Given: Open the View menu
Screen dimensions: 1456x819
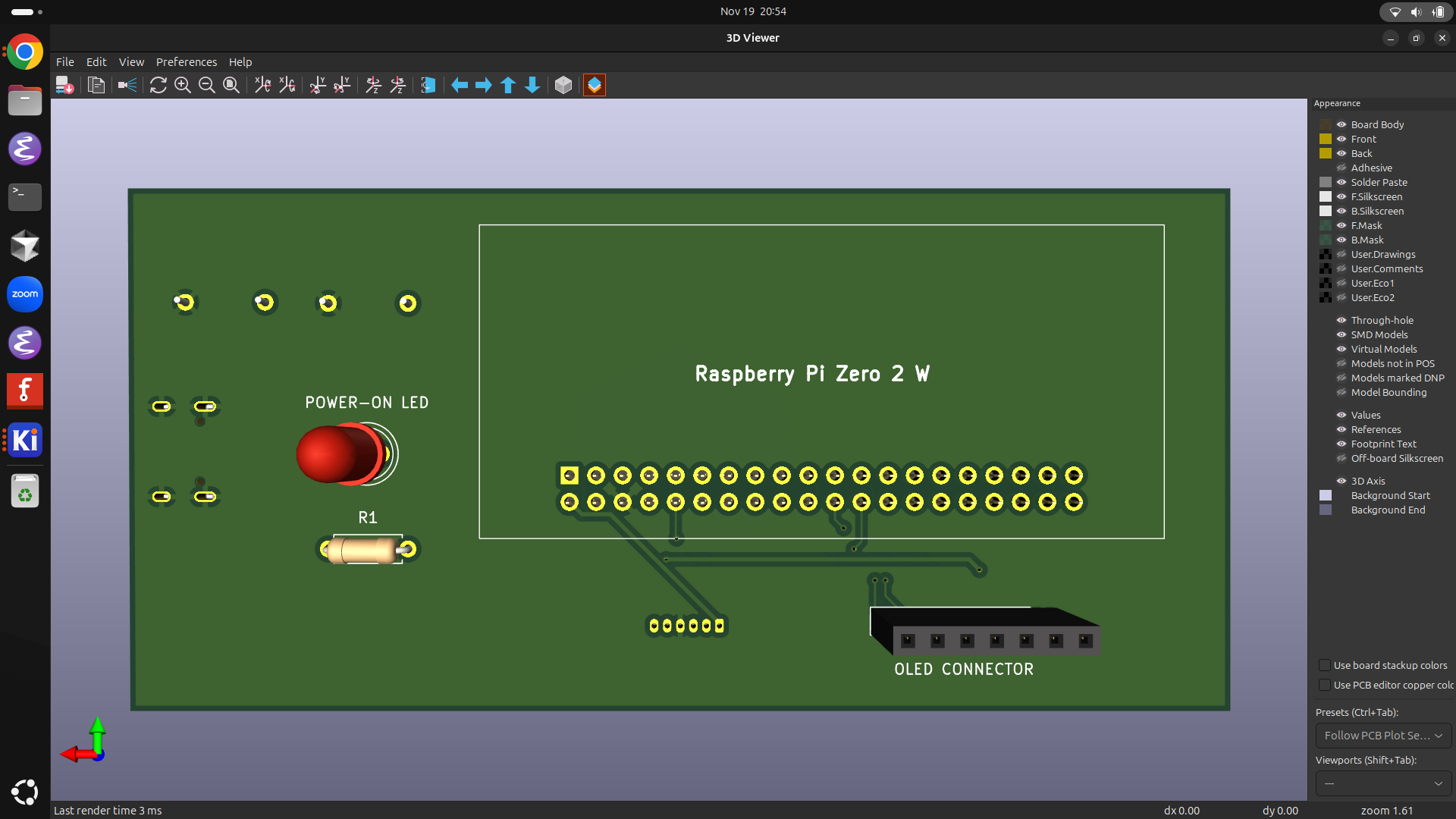Looking at the screenshot, I should click(x=130, y=61).
